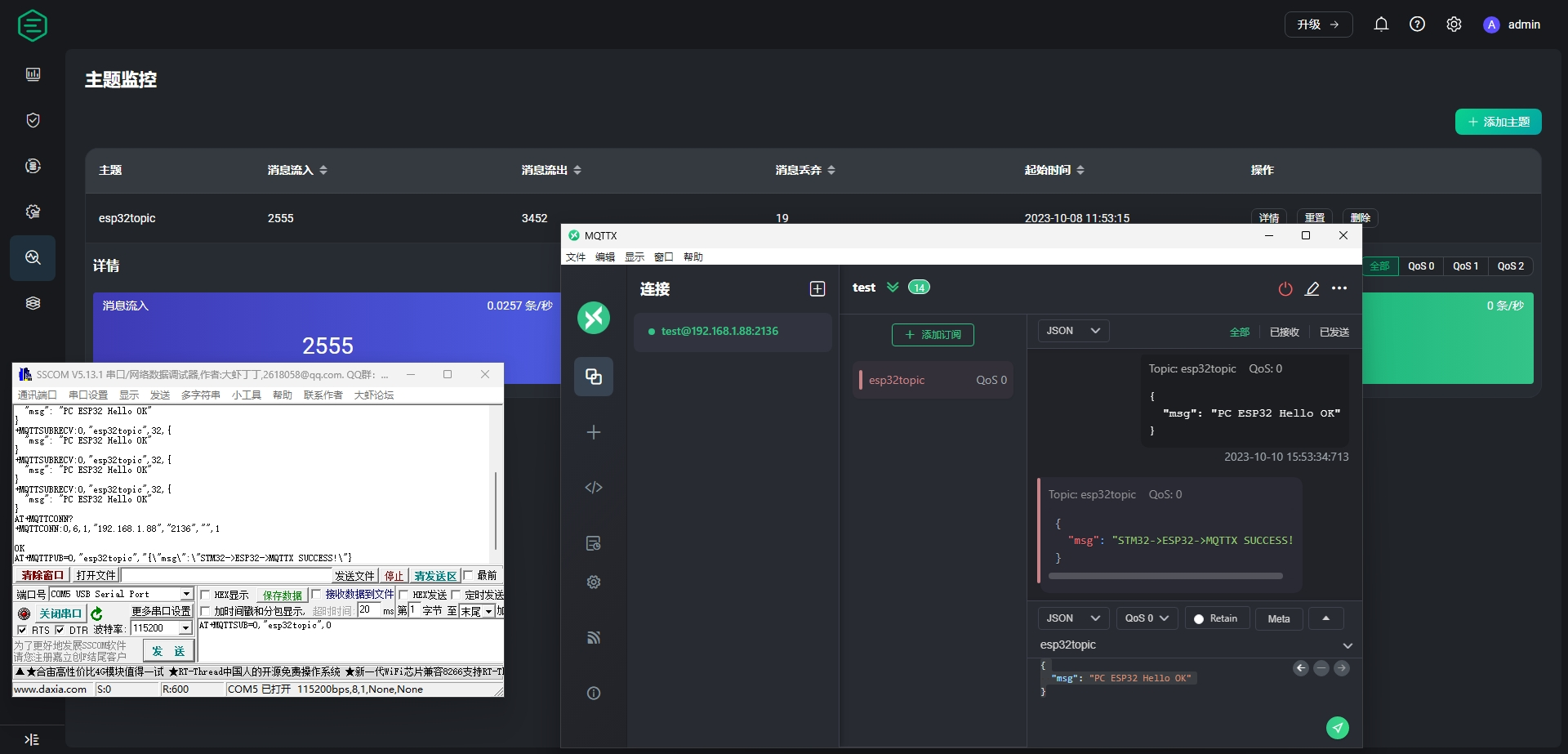
Task: Click the 添加订阅 button
Action: [933, 335]
